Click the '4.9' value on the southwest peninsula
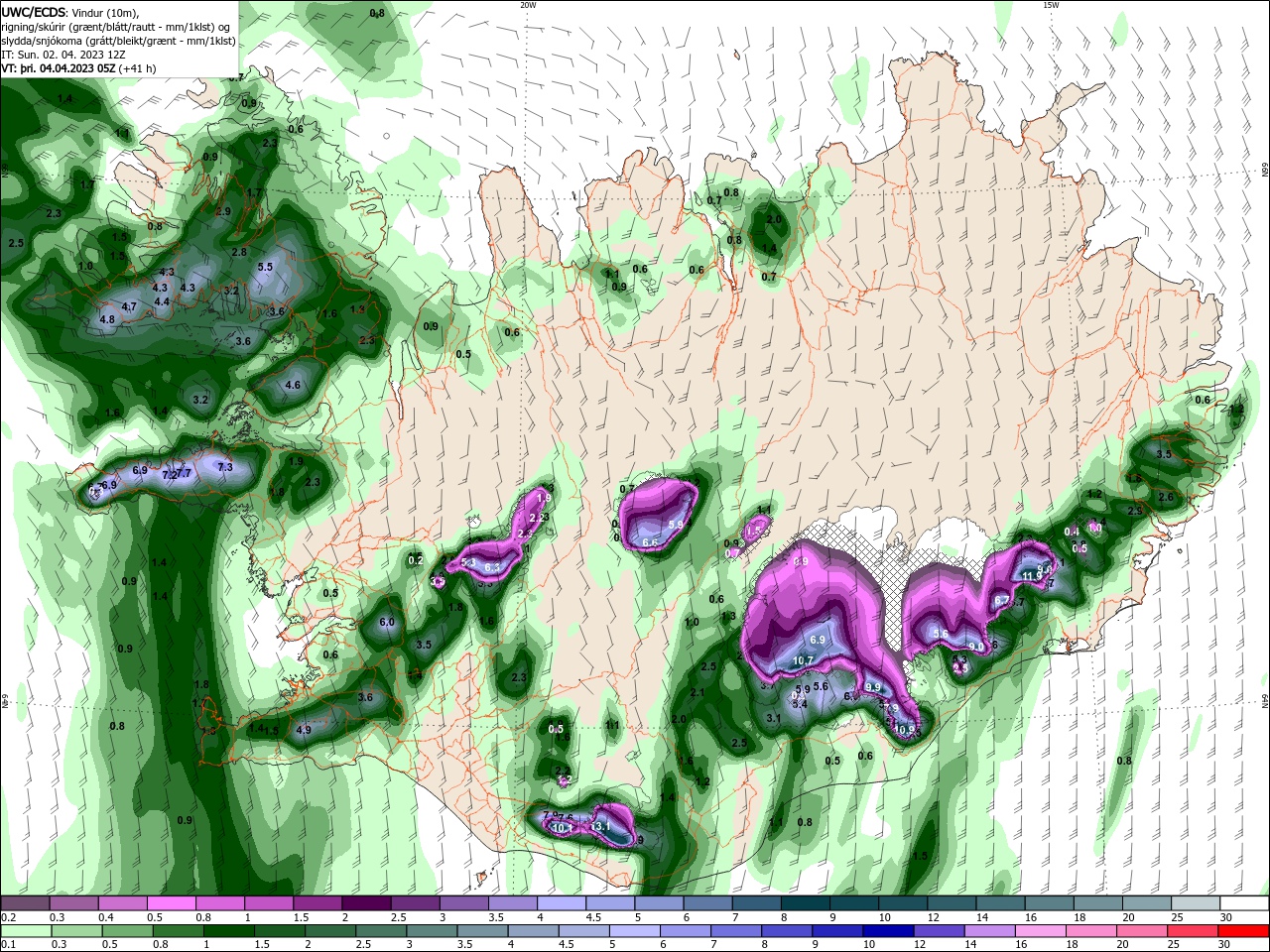 coord(305,730)
